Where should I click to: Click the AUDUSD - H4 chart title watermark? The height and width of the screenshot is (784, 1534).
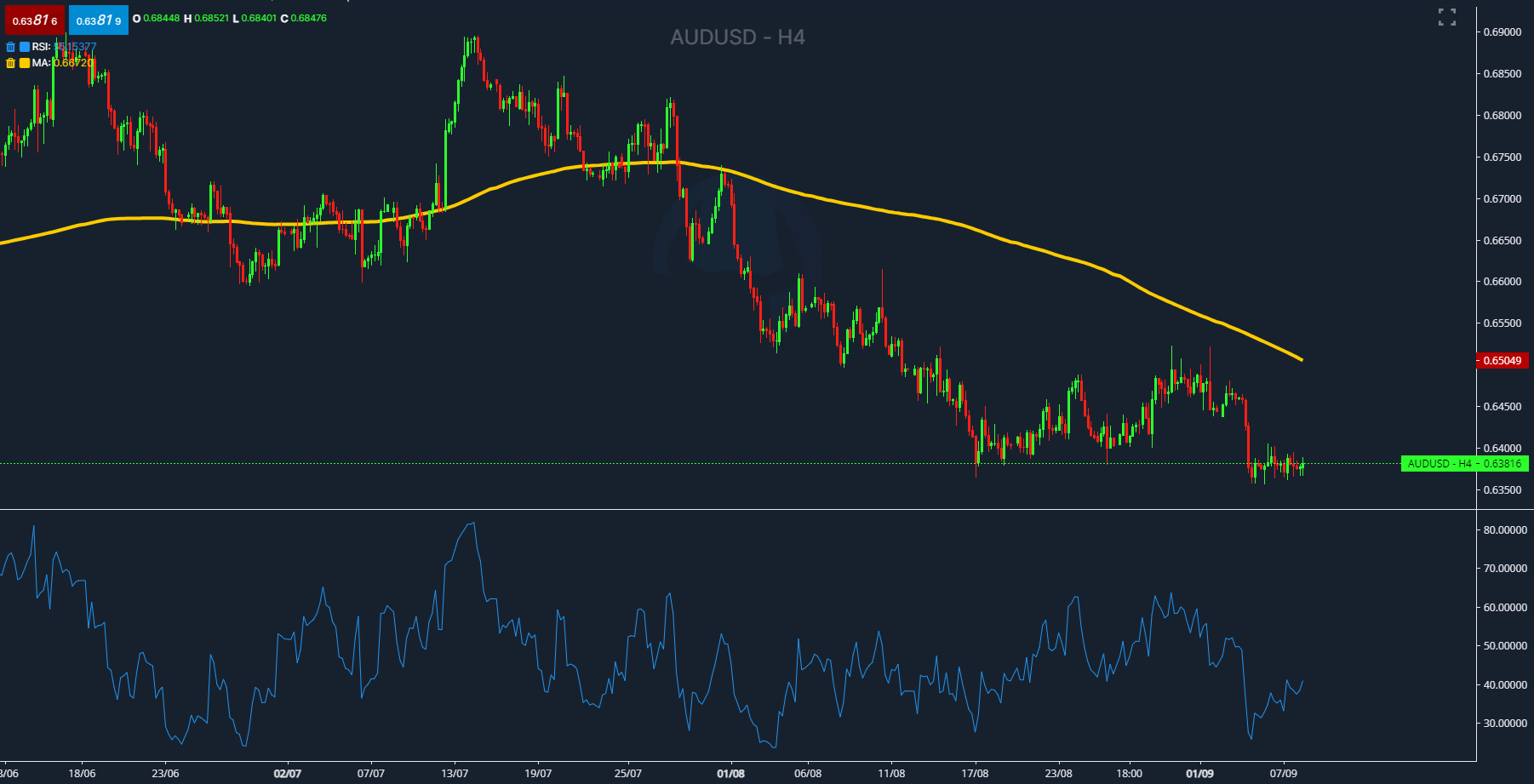(737, 37)
